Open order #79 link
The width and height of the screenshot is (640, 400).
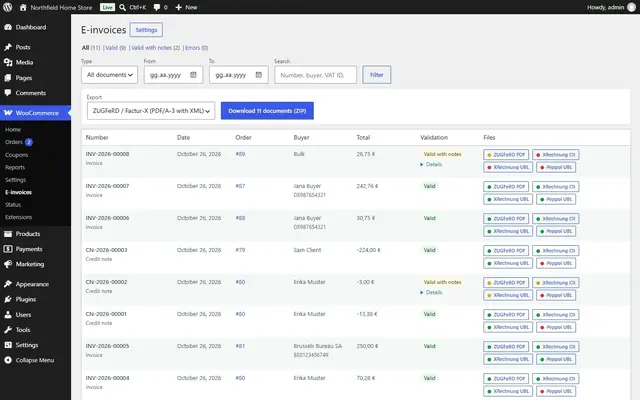click(240, 250)
